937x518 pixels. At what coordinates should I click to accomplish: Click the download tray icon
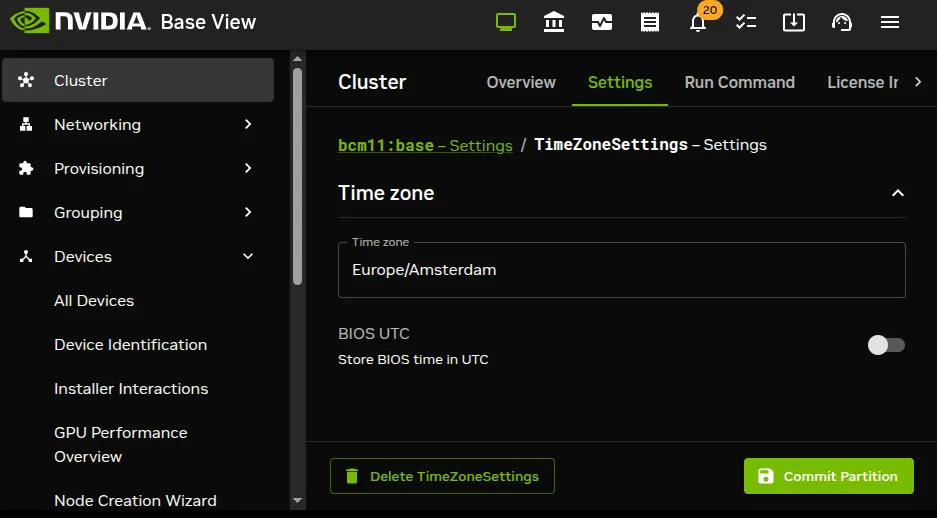point(794,23)
